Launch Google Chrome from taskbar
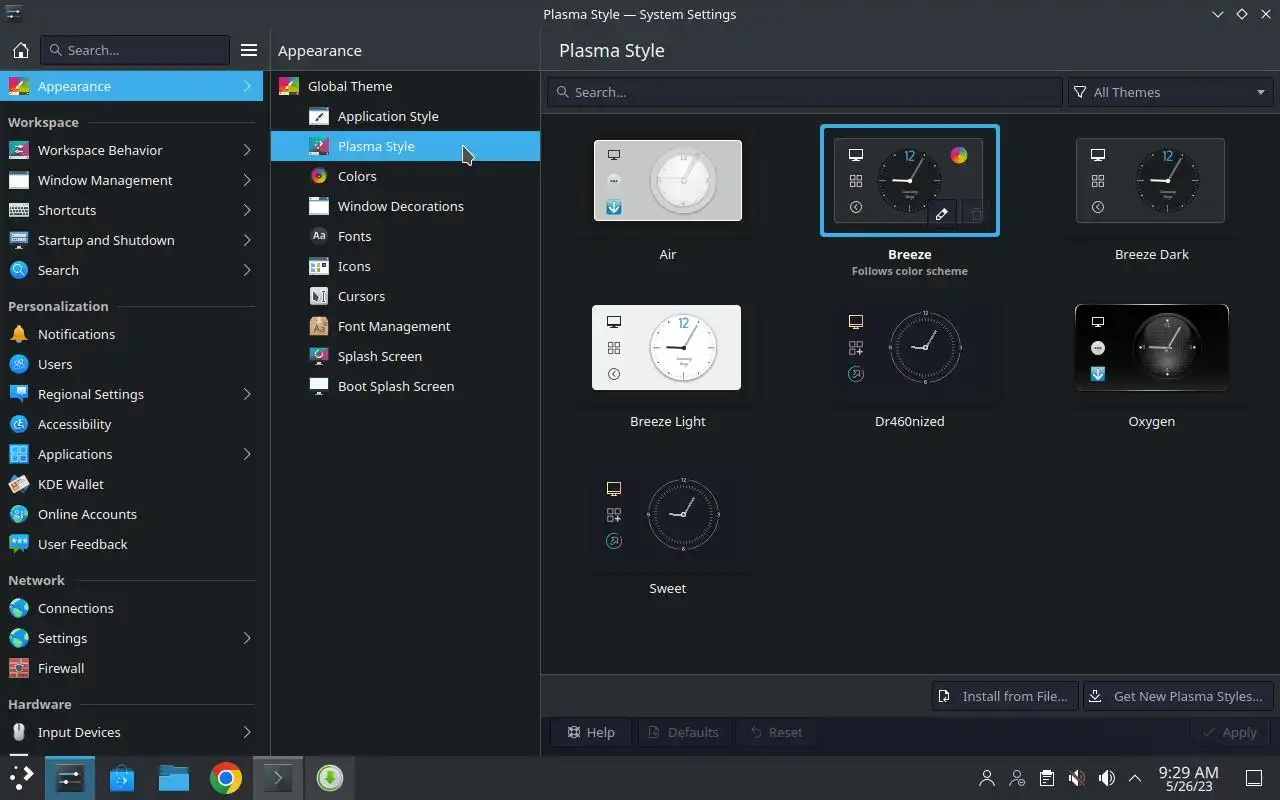Image resolution: width=1280 pixels, height=800 pixels. [226, 778]
